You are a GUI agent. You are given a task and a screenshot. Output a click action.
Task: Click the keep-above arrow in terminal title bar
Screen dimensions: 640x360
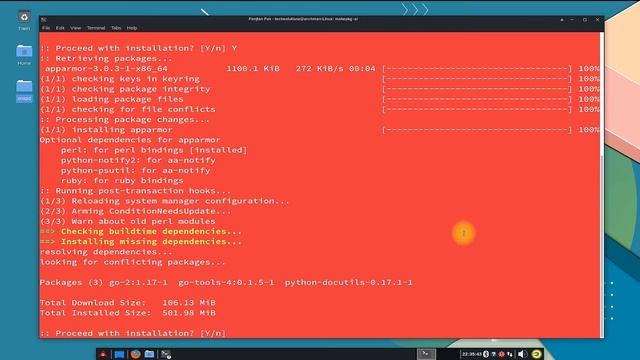point(562,20)
